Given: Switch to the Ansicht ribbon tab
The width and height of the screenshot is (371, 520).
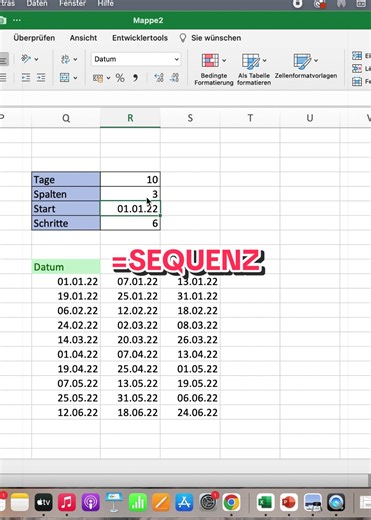Looking at the screenshot, I should [x=83, y=38].
